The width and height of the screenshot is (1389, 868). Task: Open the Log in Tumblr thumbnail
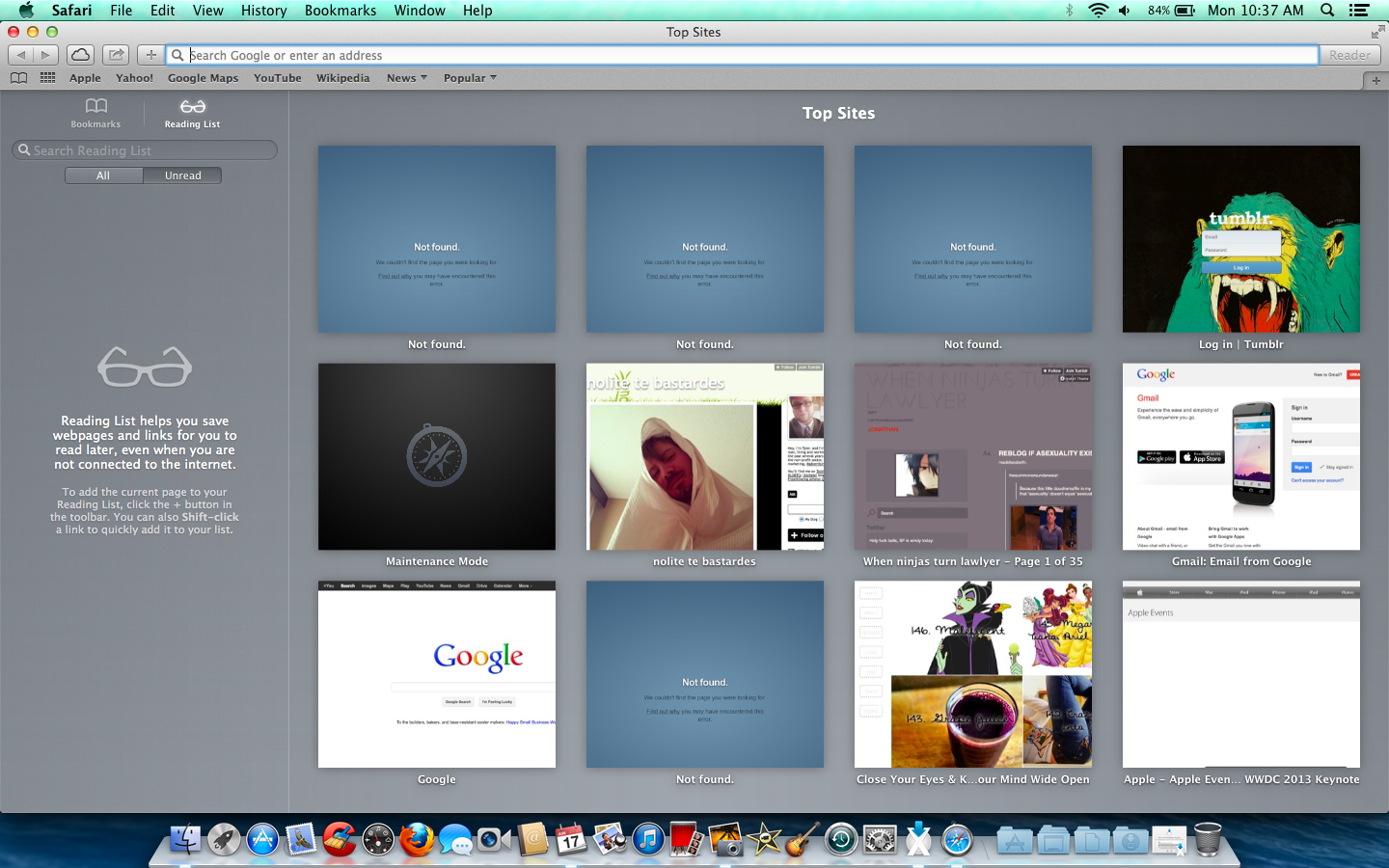coord(1240,239)
